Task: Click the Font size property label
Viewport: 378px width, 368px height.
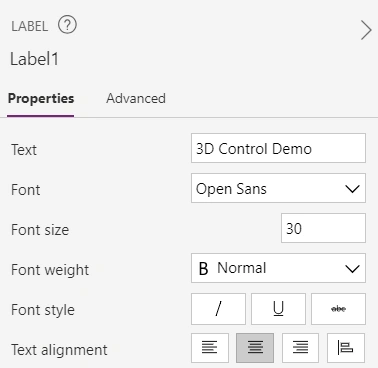Action: [x=40, y=230]
